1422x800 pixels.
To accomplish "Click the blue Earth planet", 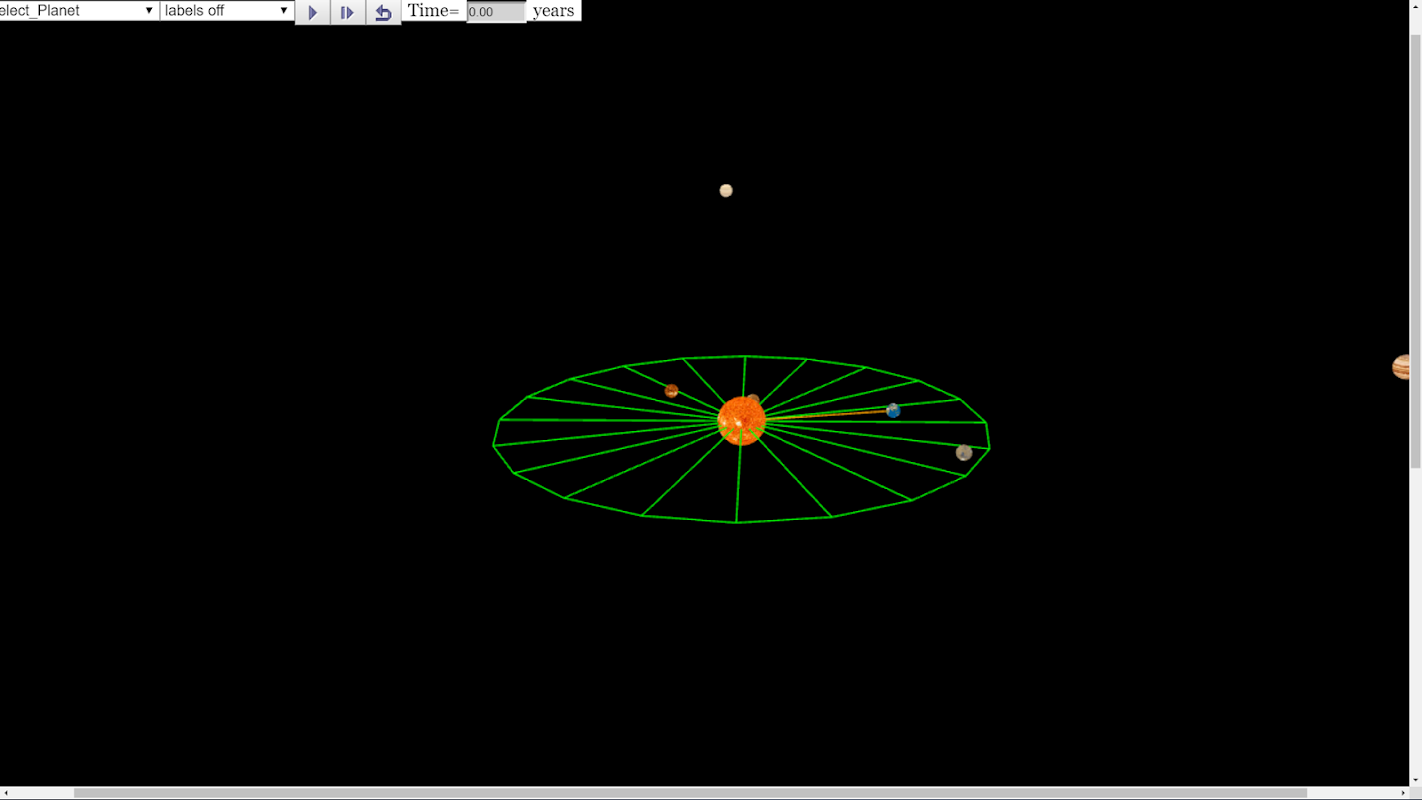I will [893, 410].
